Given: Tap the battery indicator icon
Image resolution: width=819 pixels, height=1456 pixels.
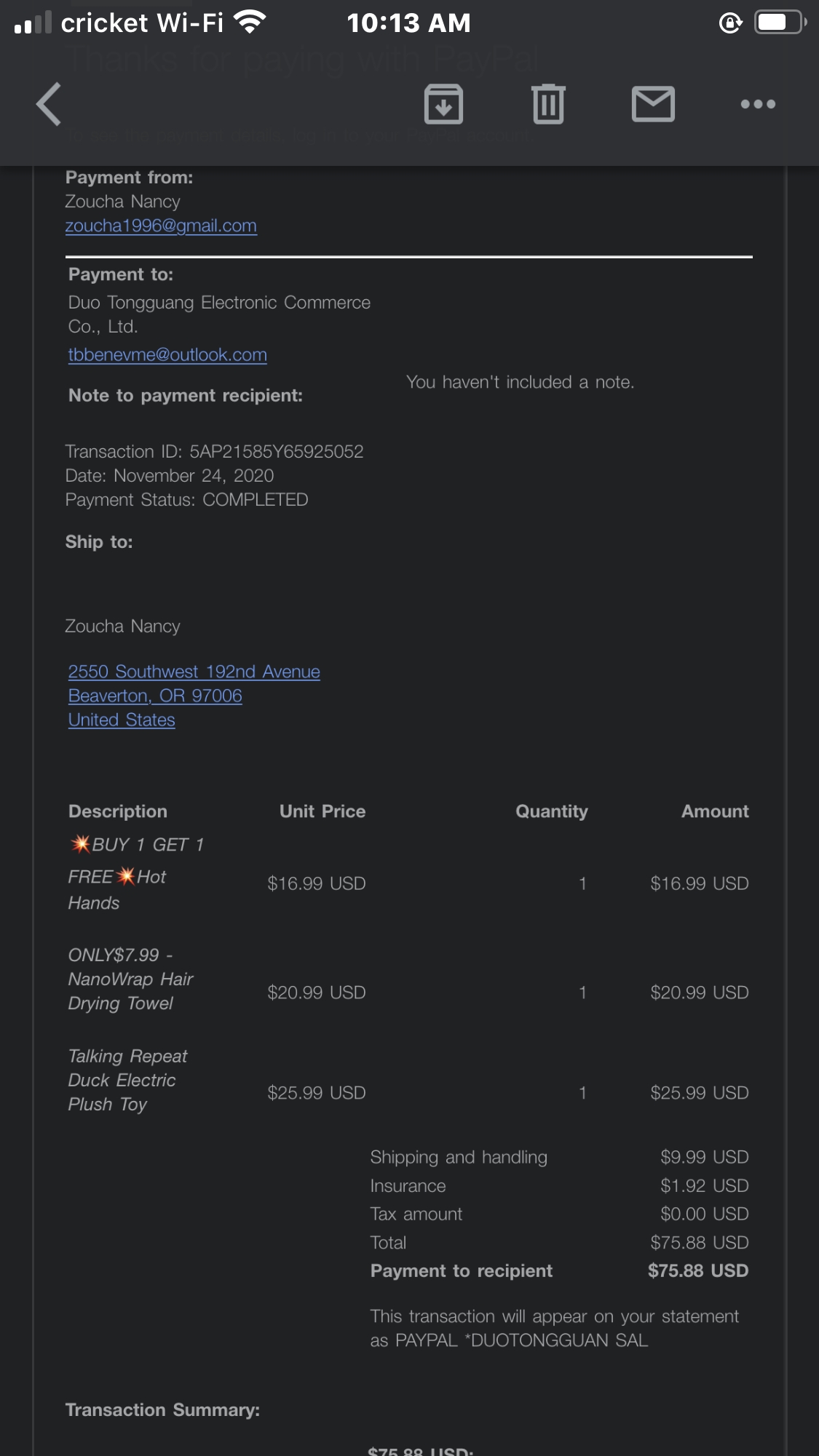Looking at the screenshot, I should pos(780,23).
